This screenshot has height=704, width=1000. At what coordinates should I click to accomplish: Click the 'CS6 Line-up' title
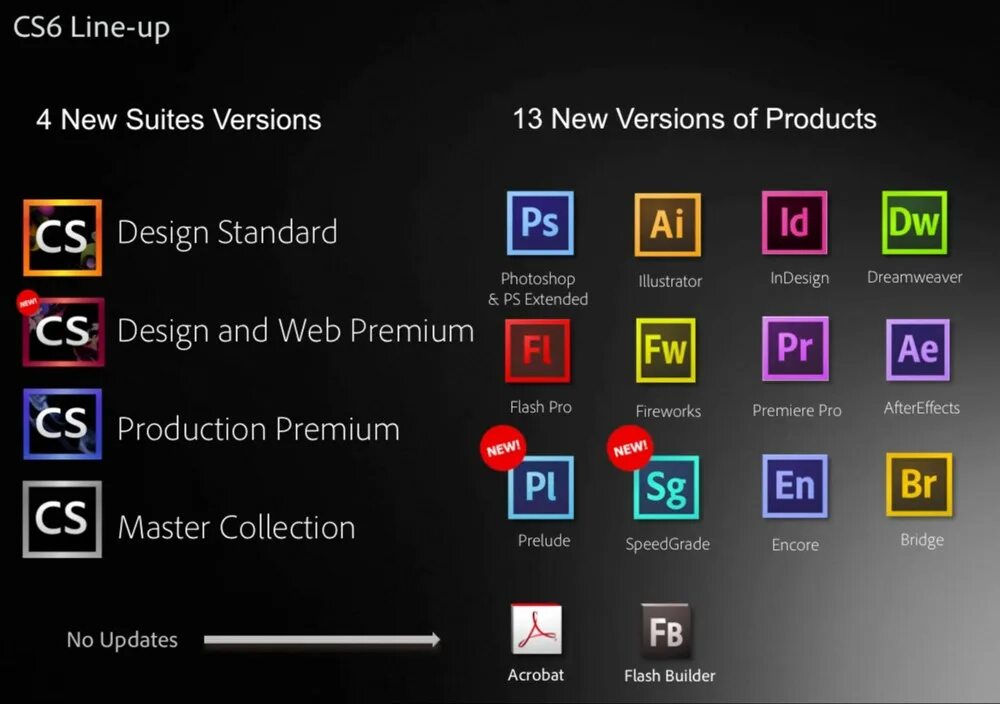92,28
